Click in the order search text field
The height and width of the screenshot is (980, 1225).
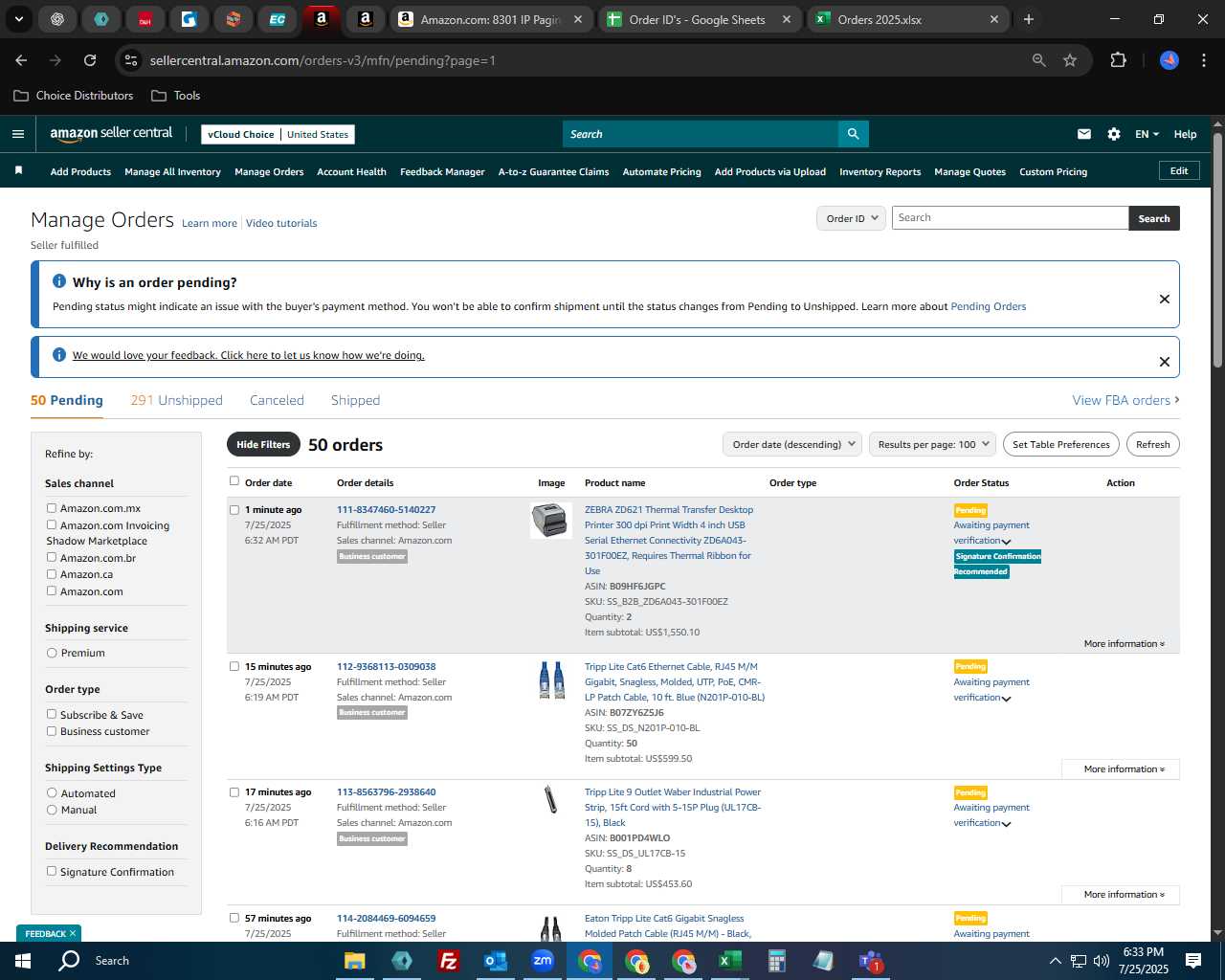[1010, 218]
